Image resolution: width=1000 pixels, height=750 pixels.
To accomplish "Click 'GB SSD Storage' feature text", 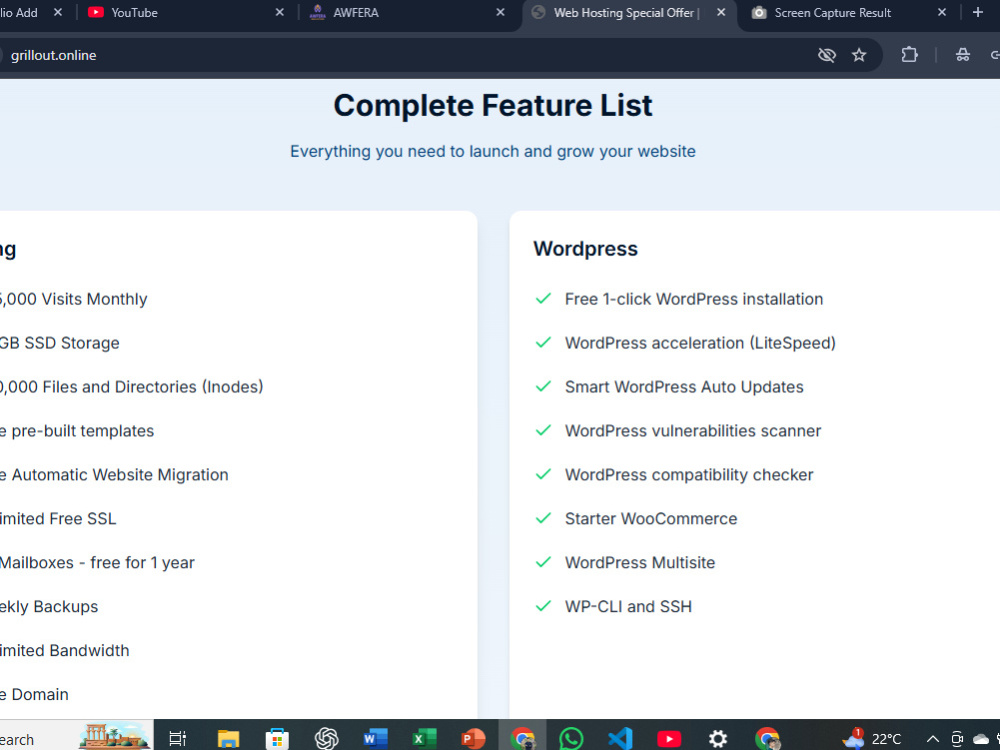I will pos(59,343).
